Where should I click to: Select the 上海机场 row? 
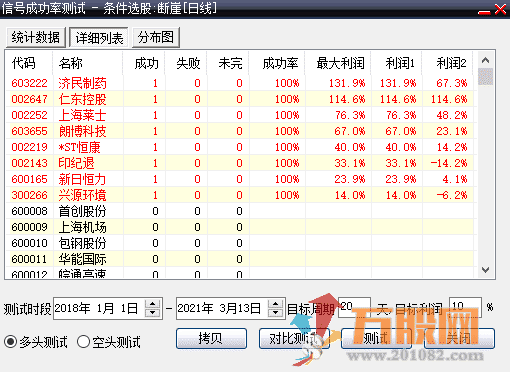click(x=239, y=227)
